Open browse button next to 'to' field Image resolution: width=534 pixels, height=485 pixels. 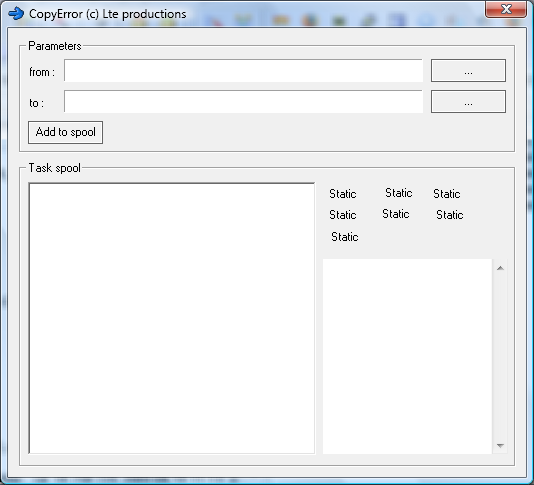click(x=468, y=101)
